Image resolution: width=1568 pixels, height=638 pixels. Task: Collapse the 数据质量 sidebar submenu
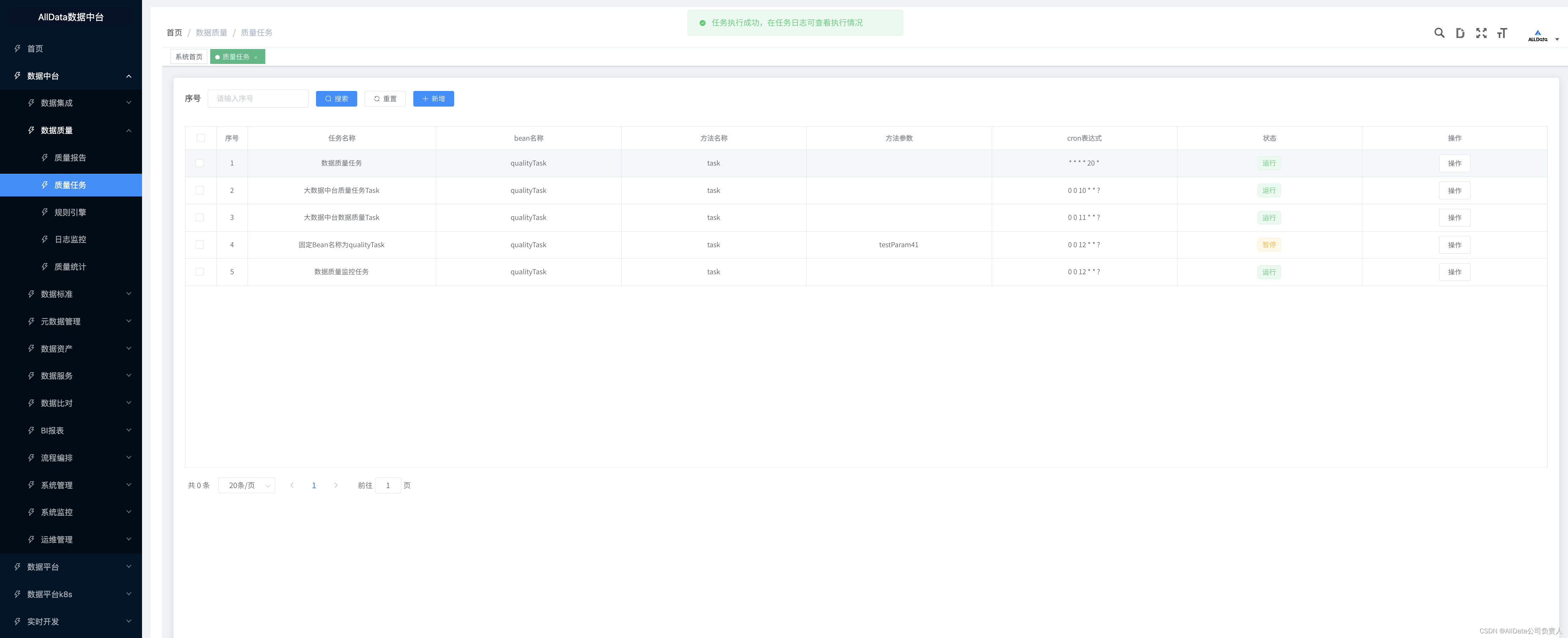[x=71, y=130]
